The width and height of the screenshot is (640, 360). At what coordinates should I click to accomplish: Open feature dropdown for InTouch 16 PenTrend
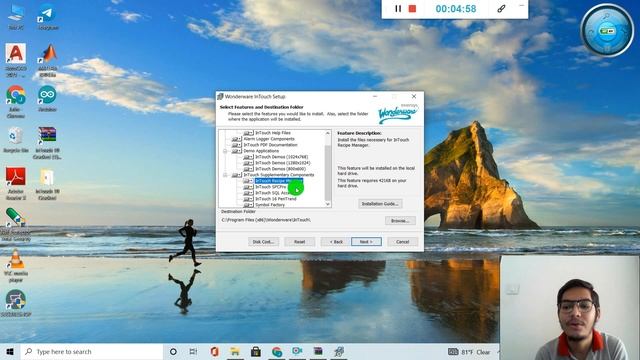248,199
